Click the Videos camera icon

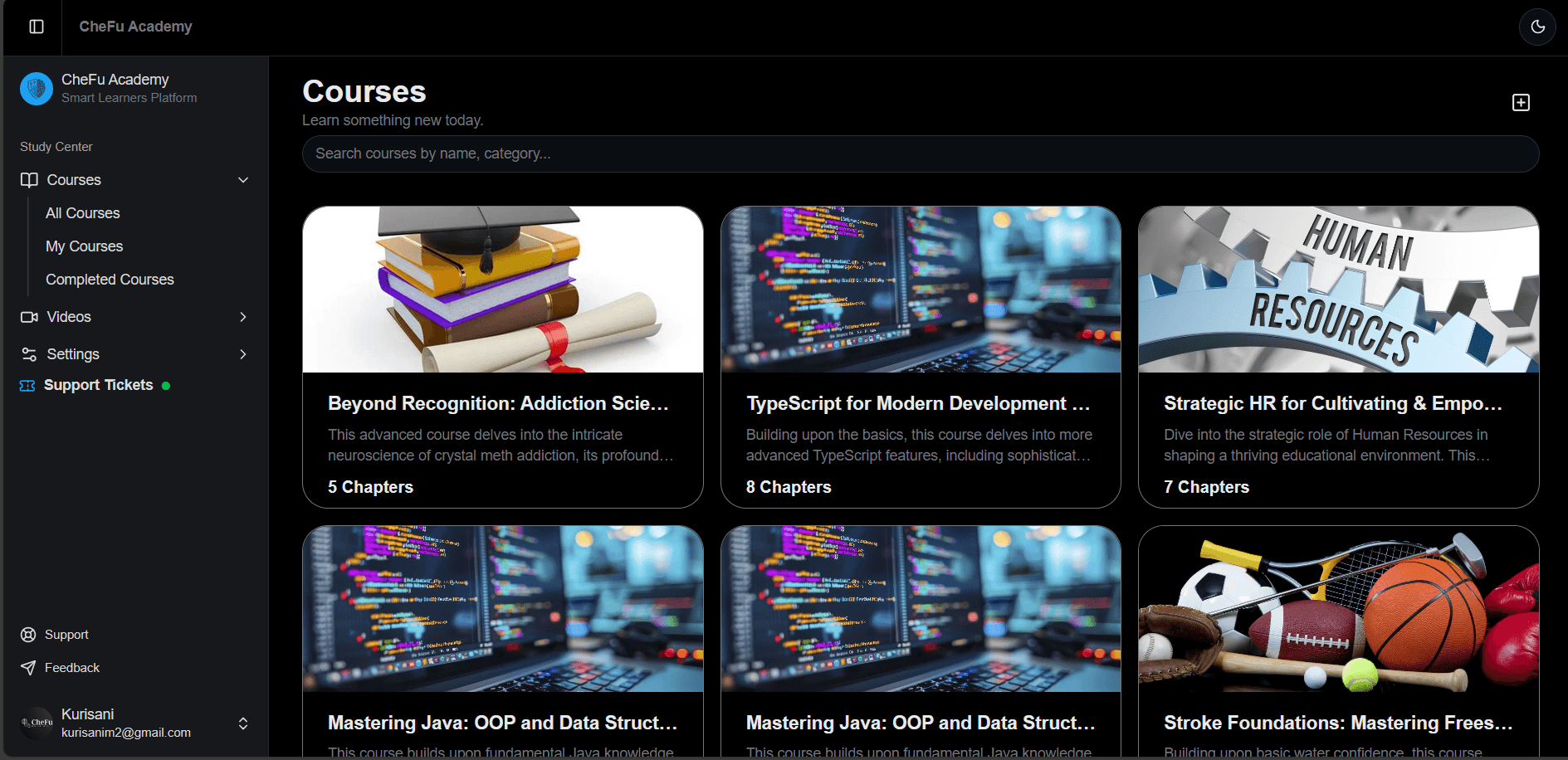tap(29, 317)
